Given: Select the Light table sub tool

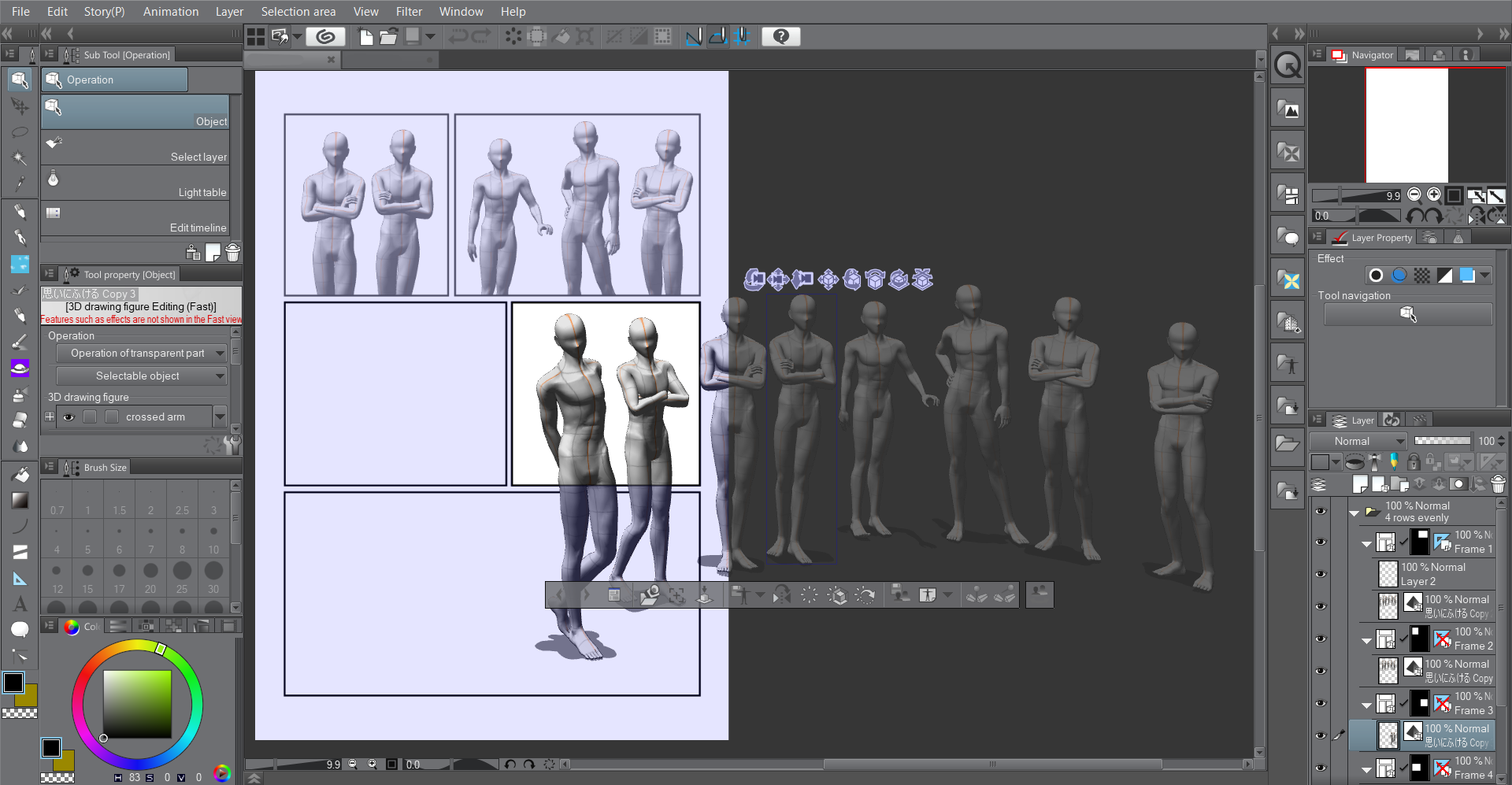Looking at the screenshot, I should [134, 183].
